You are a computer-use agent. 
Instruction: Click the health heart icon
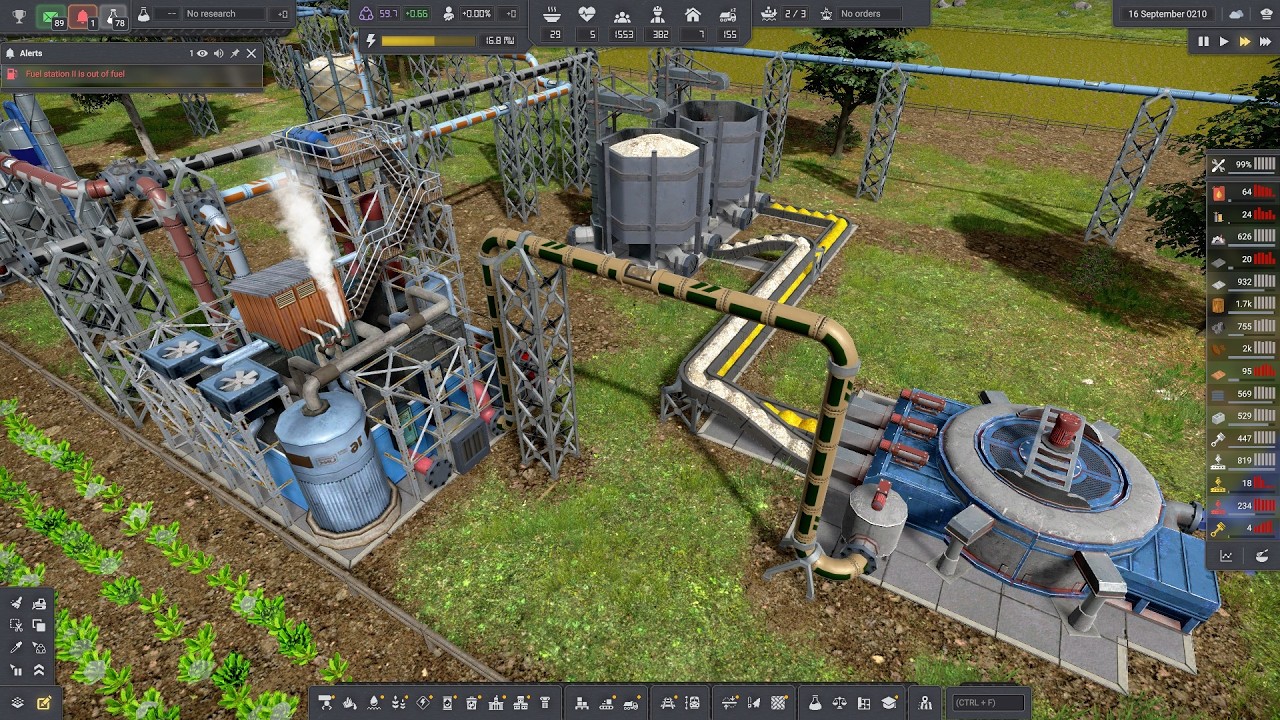pos(587,14)
